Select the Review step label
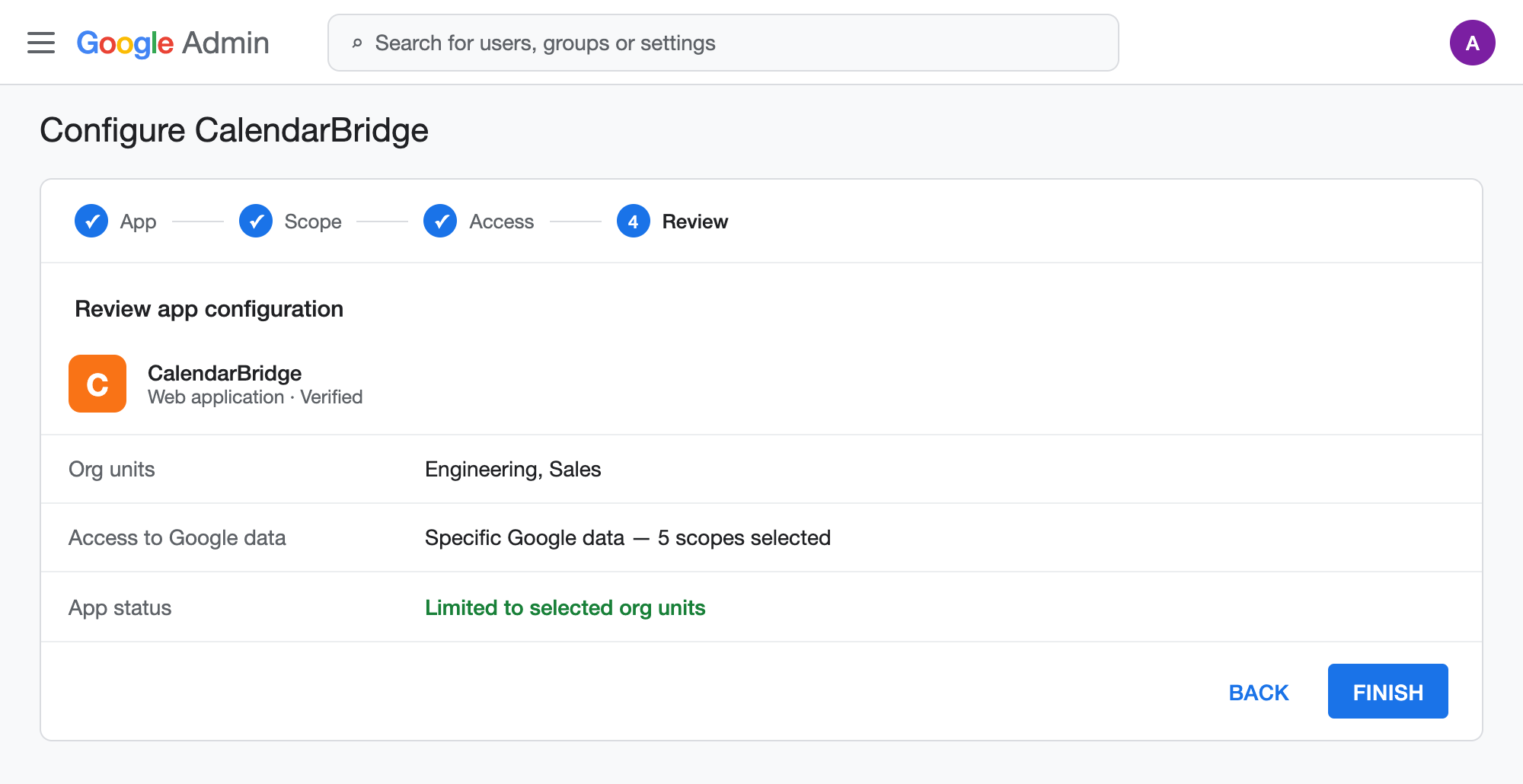The image size is (1523, 784). click(x=695, y=221)
